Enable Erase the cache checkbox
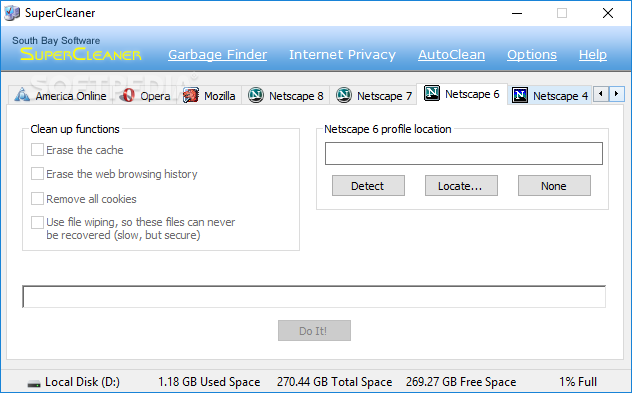The height and width of the screenshot is (393, 632). tap(37, 150)
